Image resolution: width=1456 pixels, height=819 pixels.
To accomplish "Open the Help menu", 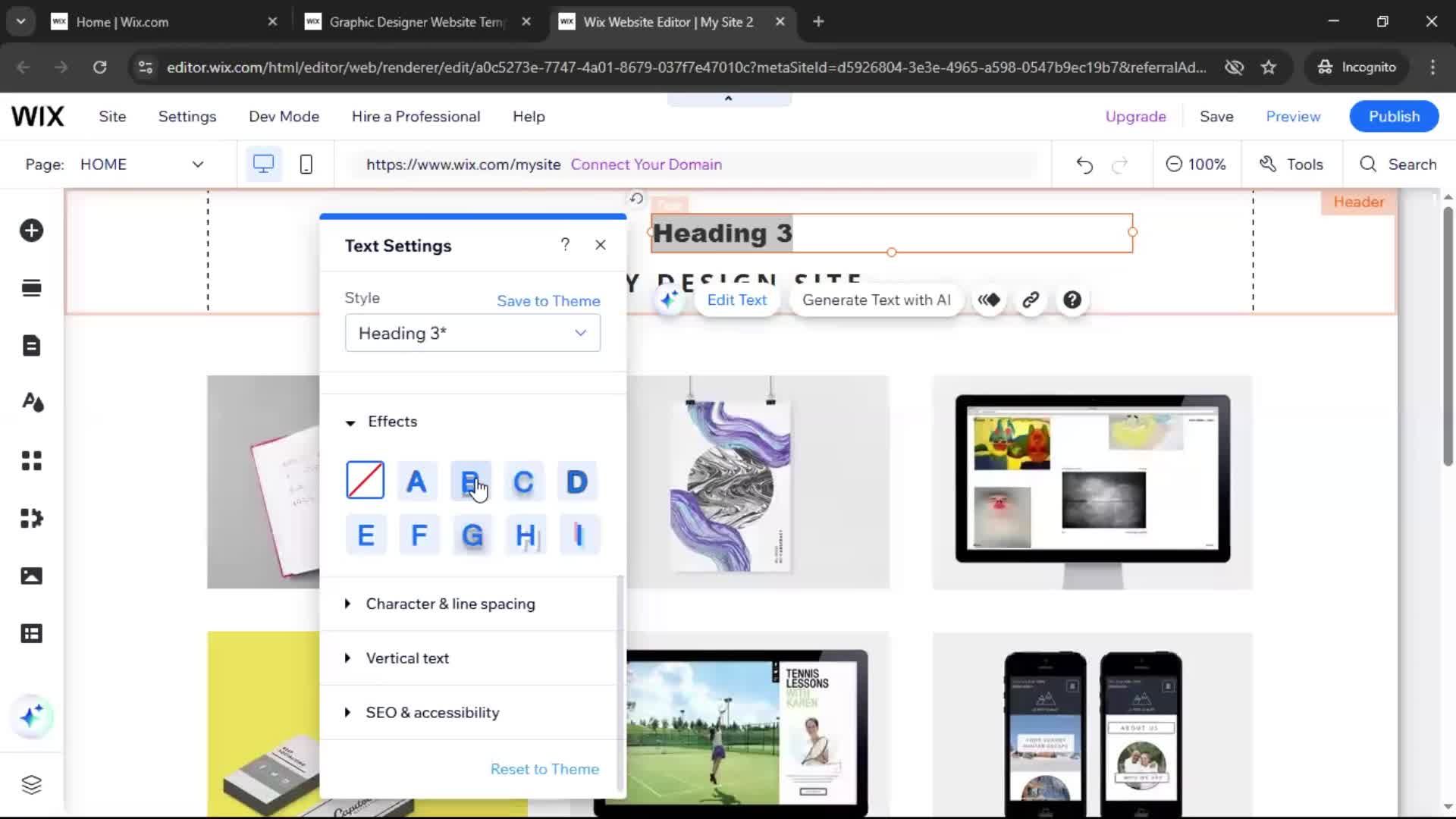I will coord(529,117).
